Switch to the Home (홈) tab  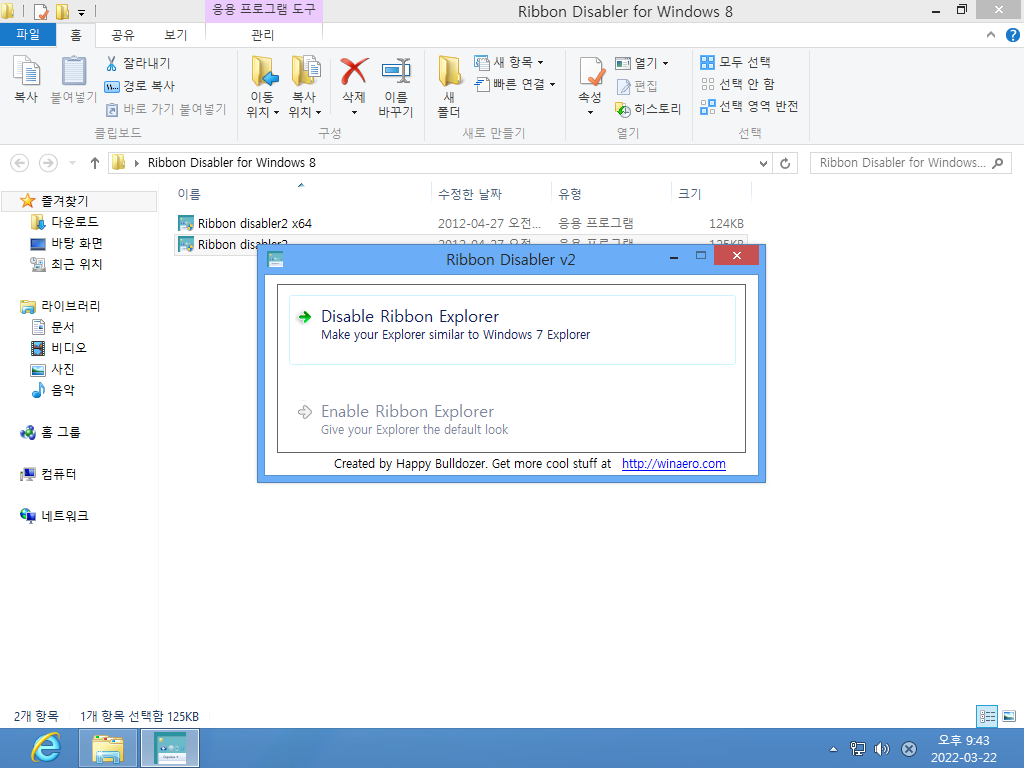pyautogui.click(x=76, y=35)
